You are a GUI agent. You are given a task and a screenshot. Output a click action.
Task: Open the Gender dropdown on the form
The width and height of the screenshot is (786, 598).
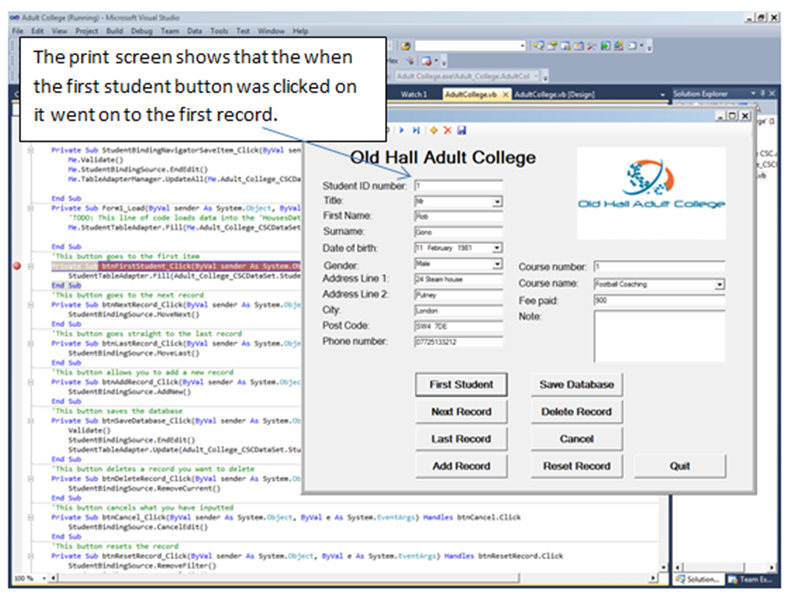497,264
